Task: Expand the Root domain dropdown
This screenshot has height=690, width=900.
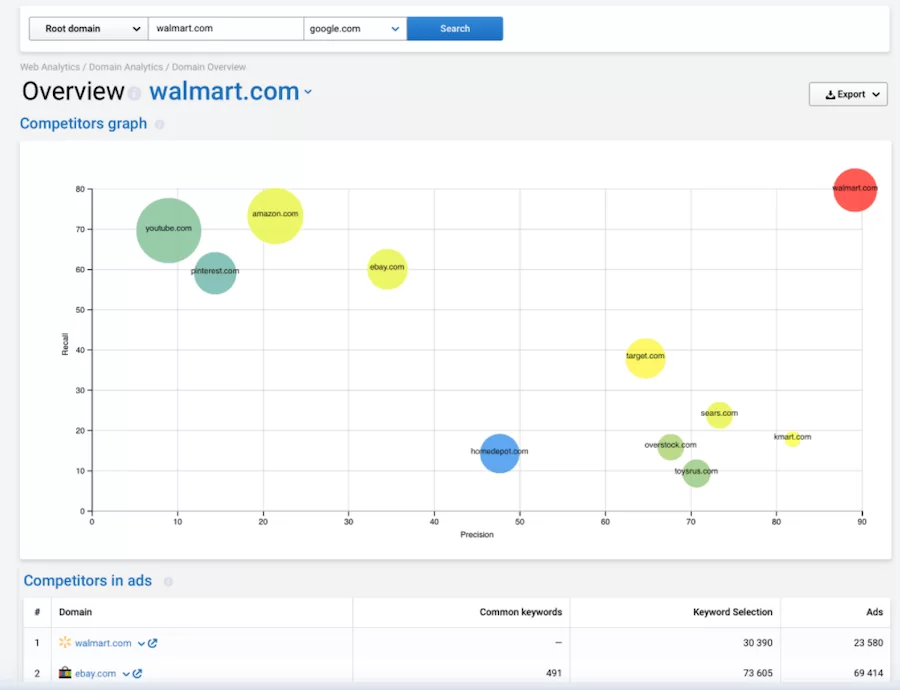Action: 88,29
